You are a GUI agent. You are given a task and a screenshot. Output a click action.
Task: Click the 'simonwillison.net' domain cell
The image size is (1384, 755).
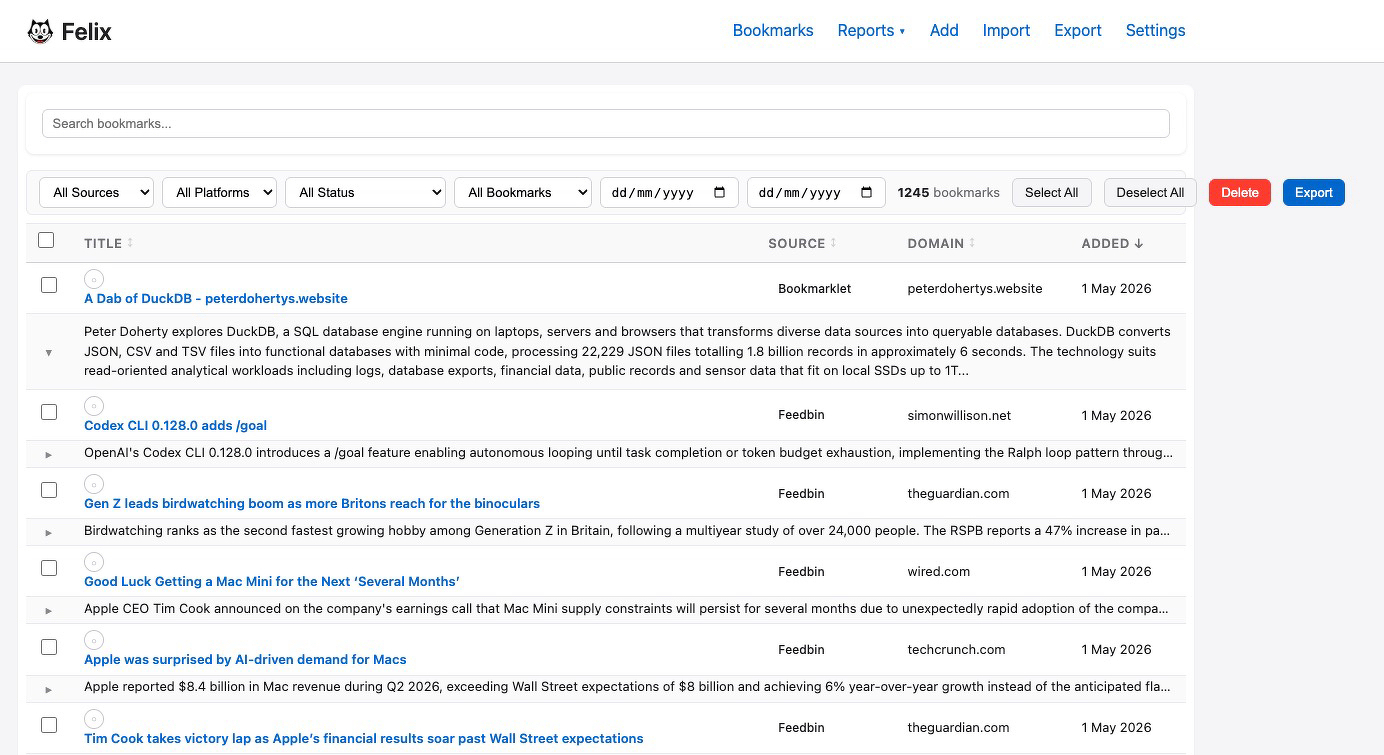click(959, 415)
